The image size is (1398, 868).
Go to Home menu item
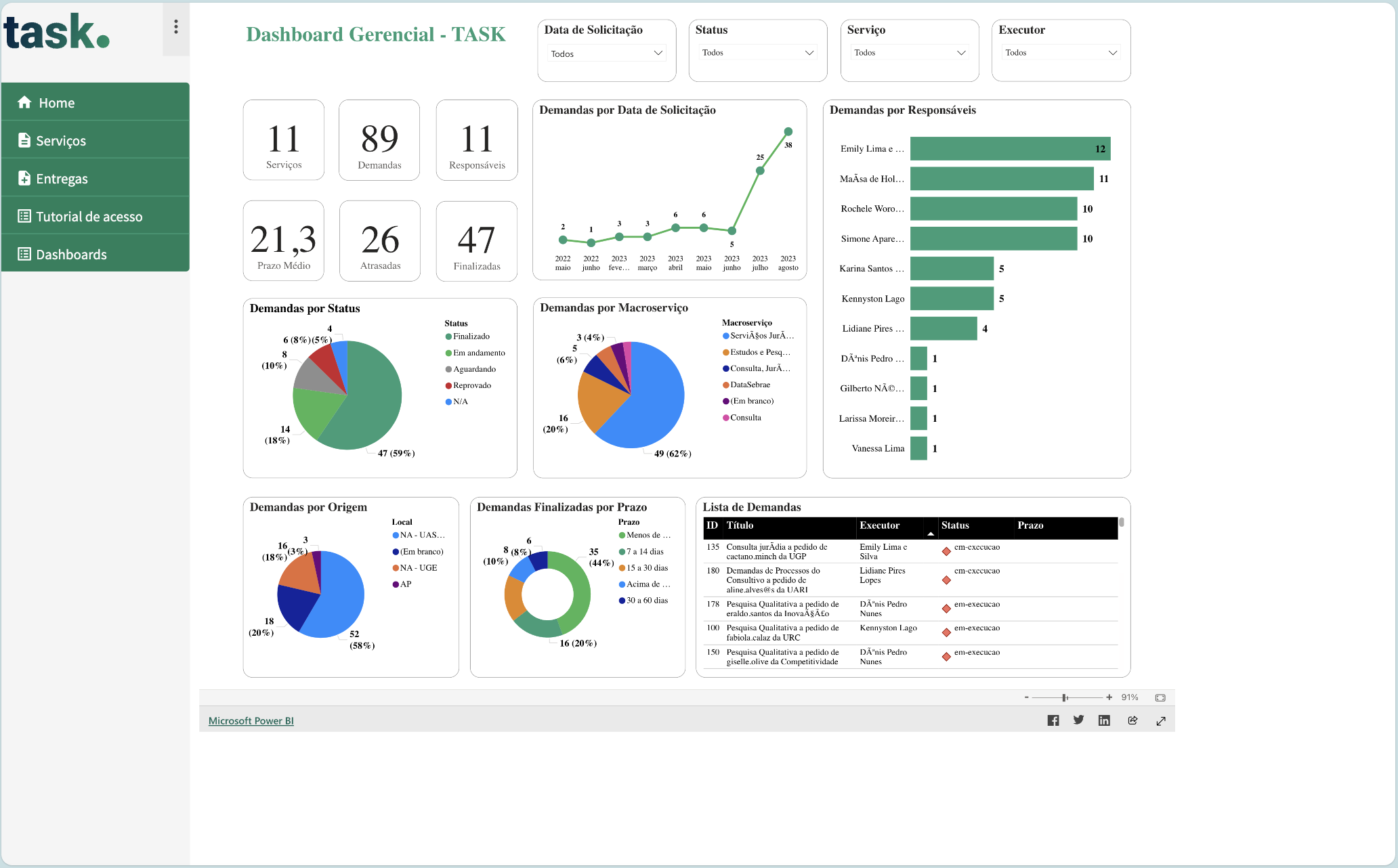click(x=96, y=102)
